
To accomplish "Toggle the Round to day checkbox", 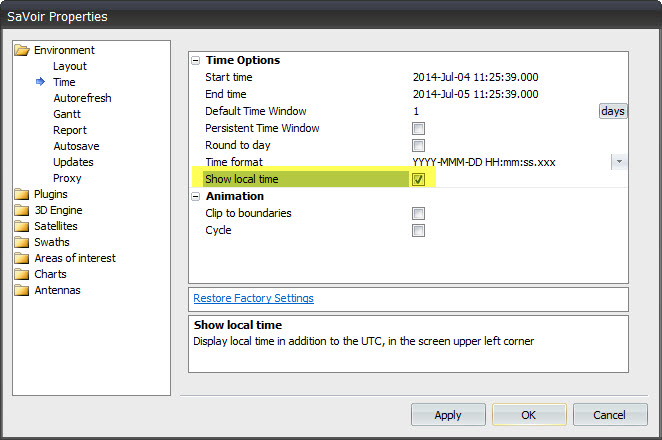I will tap(418, 145).
